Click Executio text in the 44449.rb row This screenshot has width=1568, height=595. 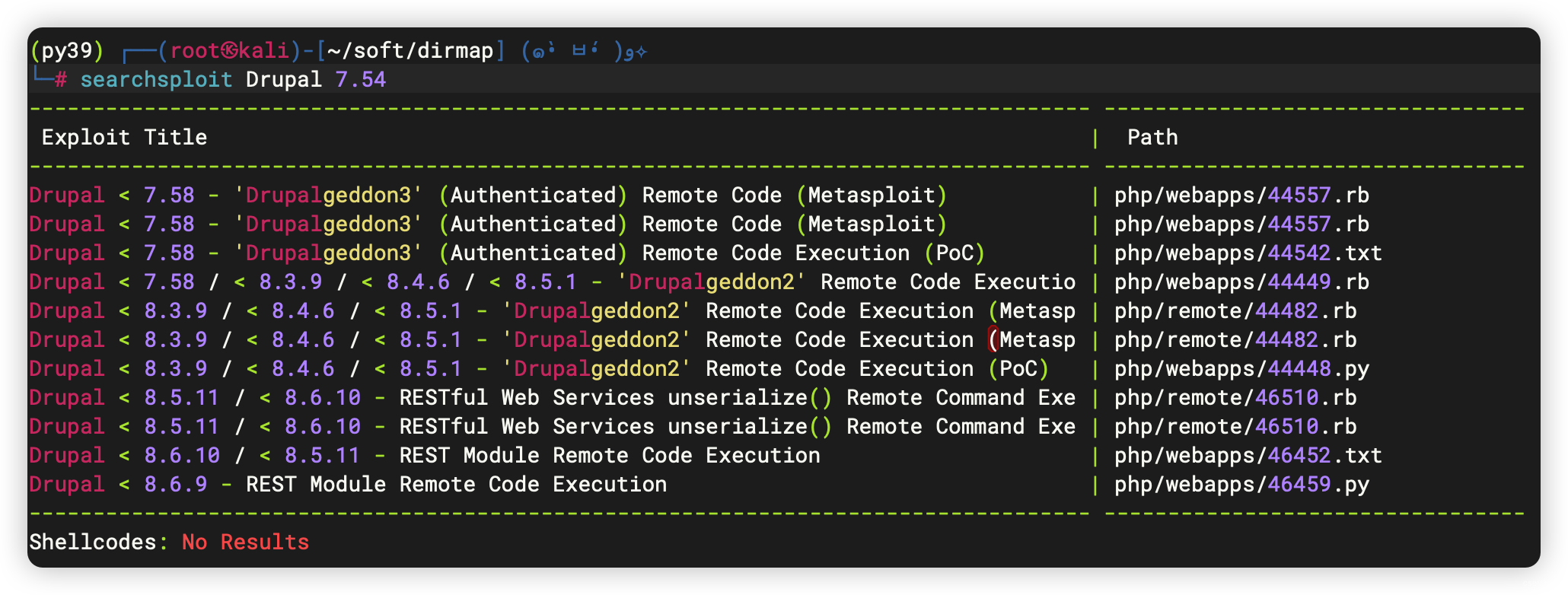[x=1025, y=282]
